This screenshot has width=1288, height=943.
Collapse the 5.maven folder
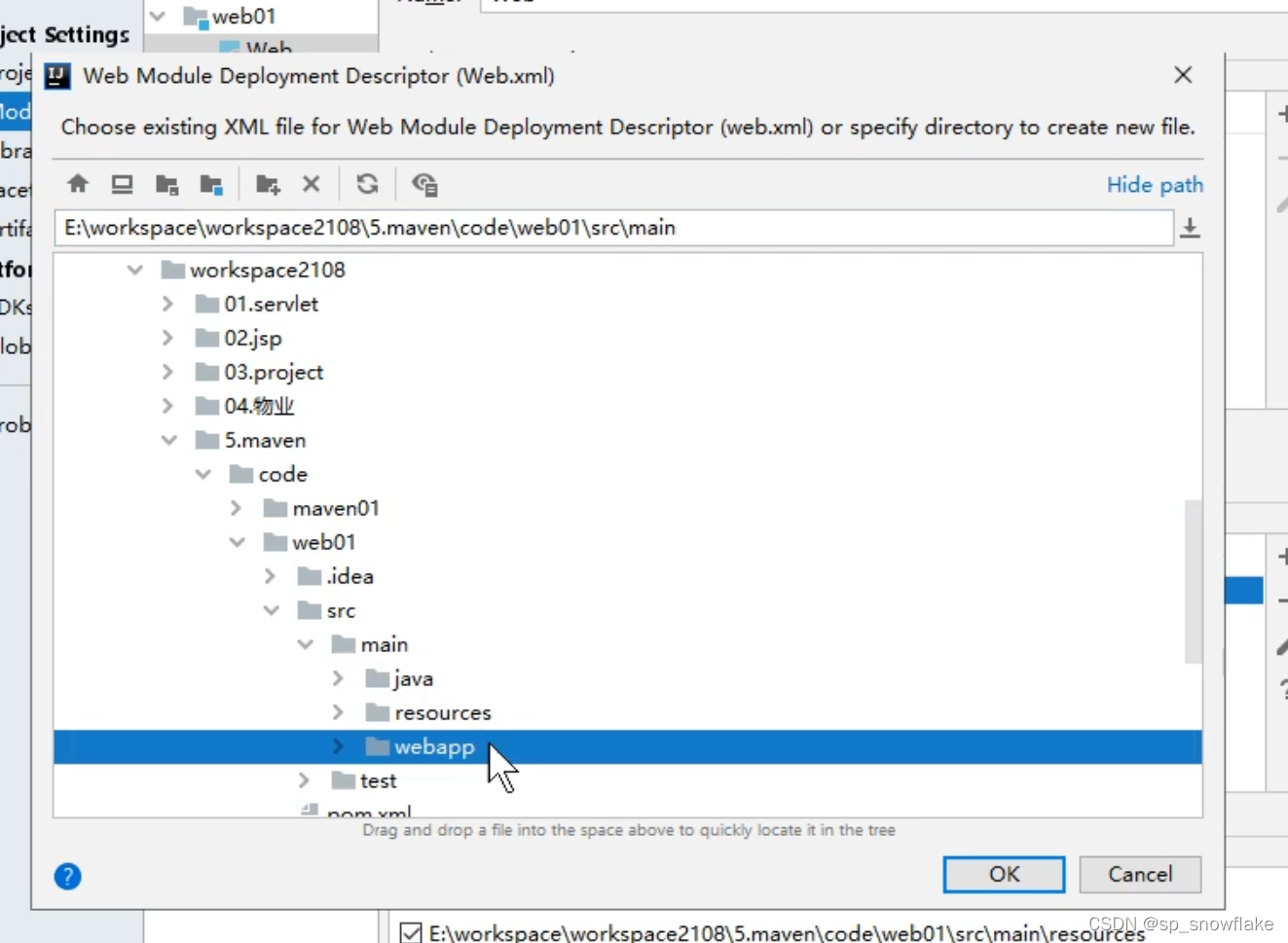tap(168, 440)
